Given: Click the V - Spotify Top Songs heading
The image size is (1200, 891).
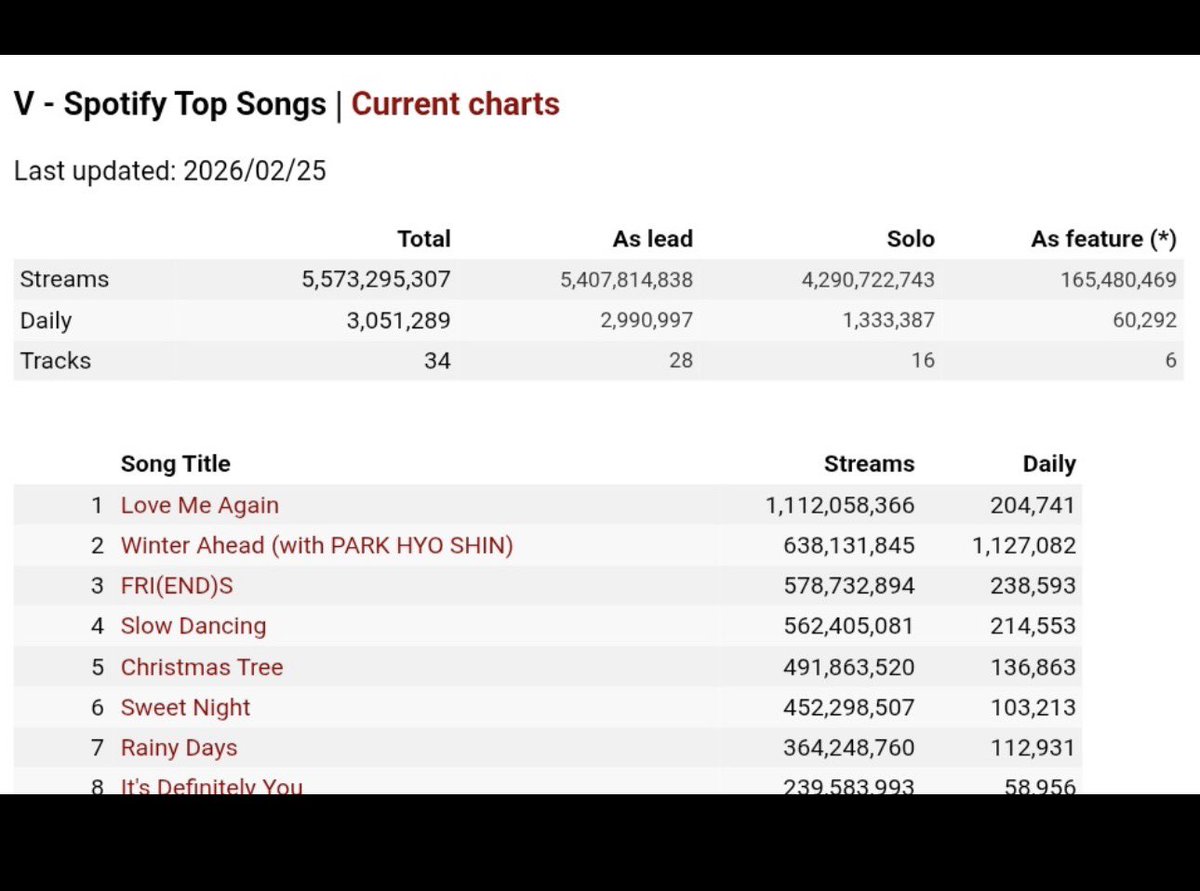Looking at the screenshot, I should (170, 104).
